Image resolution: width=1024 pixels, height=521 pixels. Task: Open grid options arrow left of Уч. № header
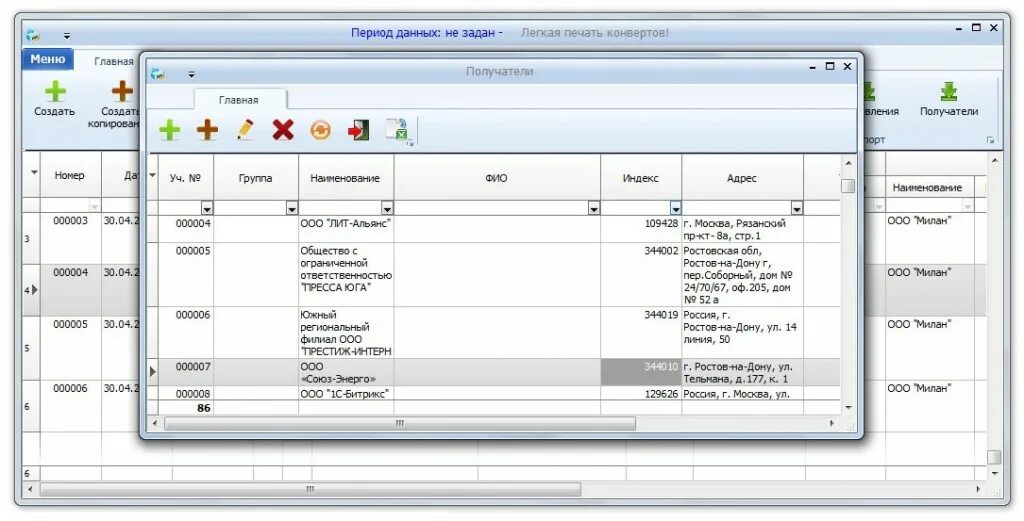point(153,175)
